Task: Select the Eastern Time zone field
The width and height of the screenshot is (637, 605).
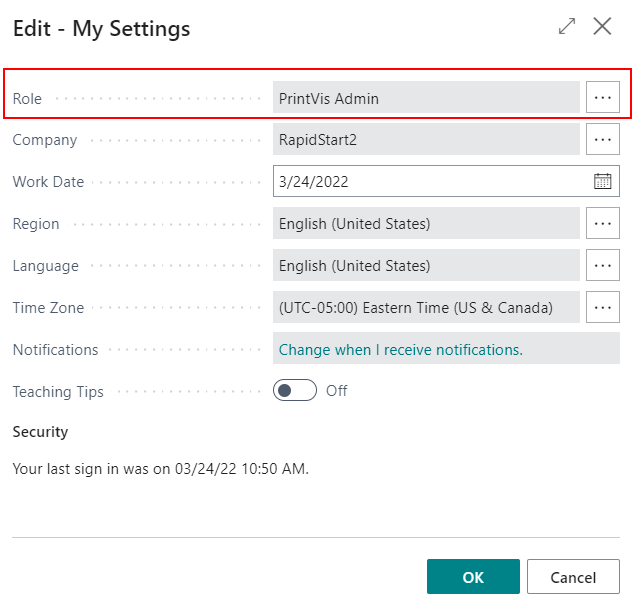Action: coord(426,307)
